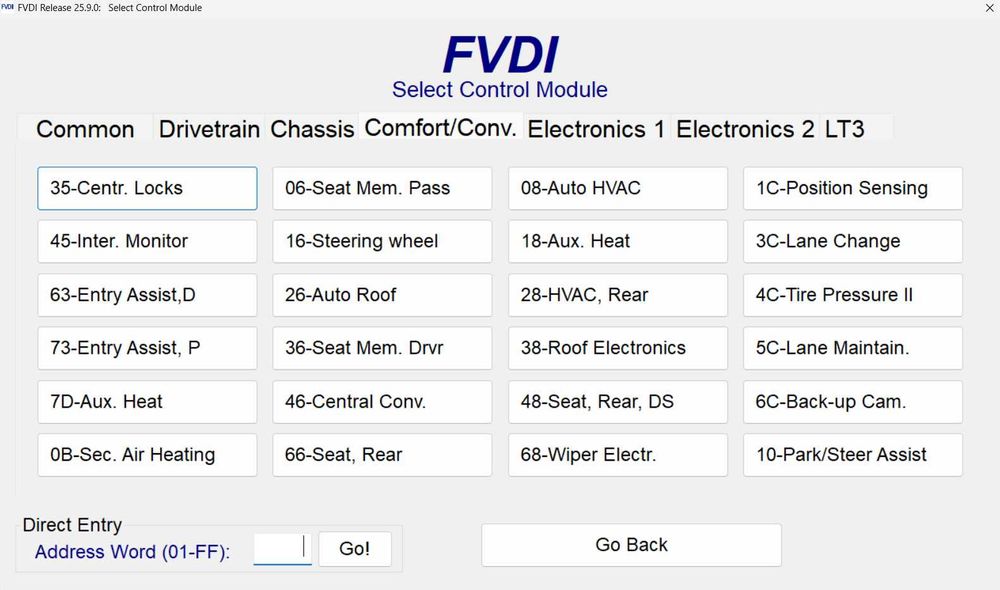Click the FVDI app icon in title bar
This screenshot has width=1000, height=590.
[8, 8]
